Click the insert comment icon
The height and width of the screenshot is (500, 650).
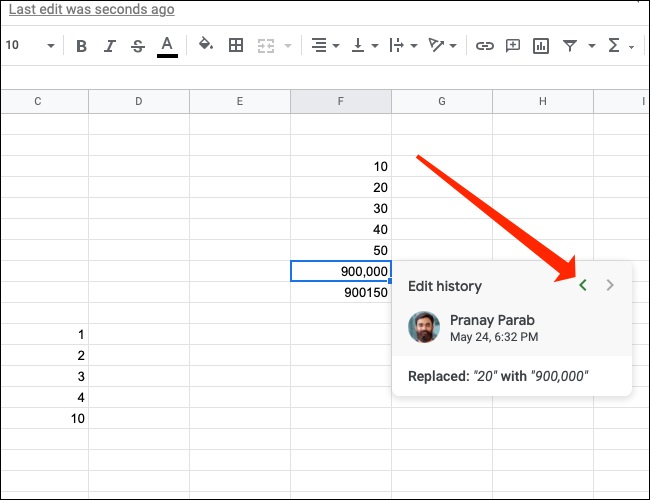(513, 46)
